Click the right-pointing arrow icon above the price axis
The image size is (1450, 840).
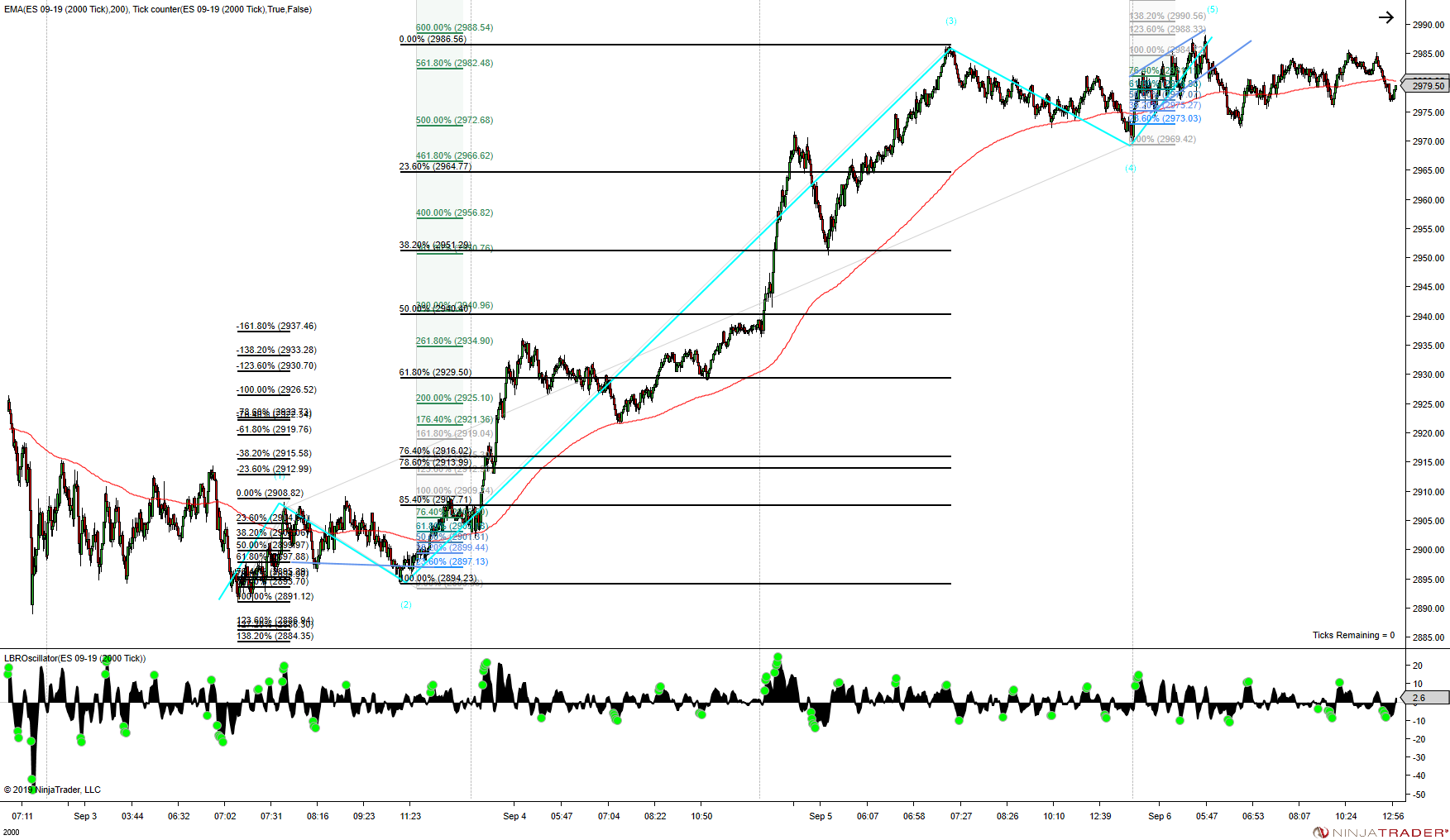coord(1386,17)
